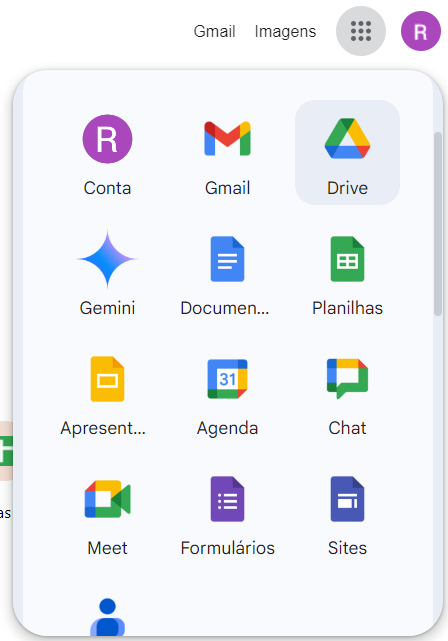448x641 pixels.
Task: Click the Gmail link in the top bar
Action: [x=215, y=31]
